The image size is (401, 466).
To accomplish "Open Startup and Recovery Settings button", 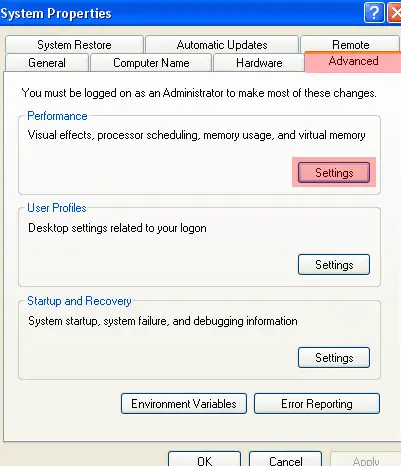I will pyautogui.click(x=334, y=358).
